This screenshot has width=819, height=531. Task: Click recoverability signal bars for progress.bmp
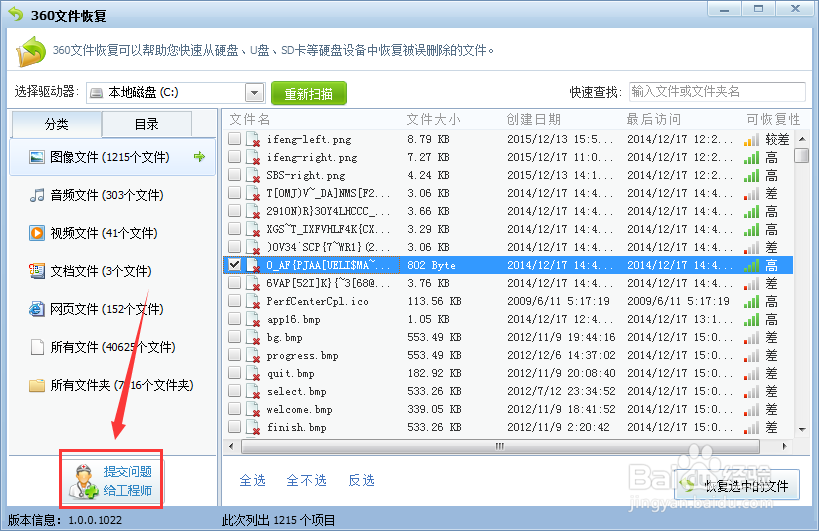coord(752,356)
